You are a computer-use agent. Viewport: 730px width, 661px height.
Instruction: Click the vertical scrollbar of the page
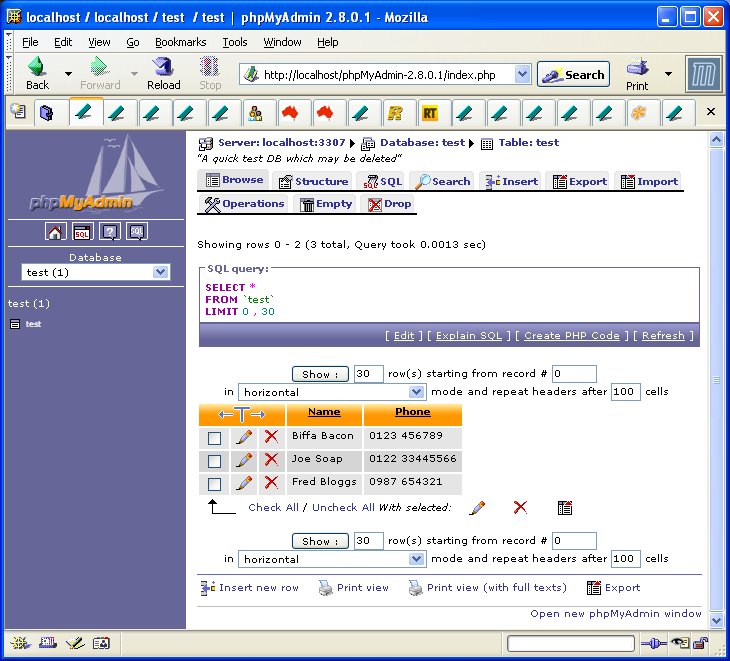(x=714, y=380)
